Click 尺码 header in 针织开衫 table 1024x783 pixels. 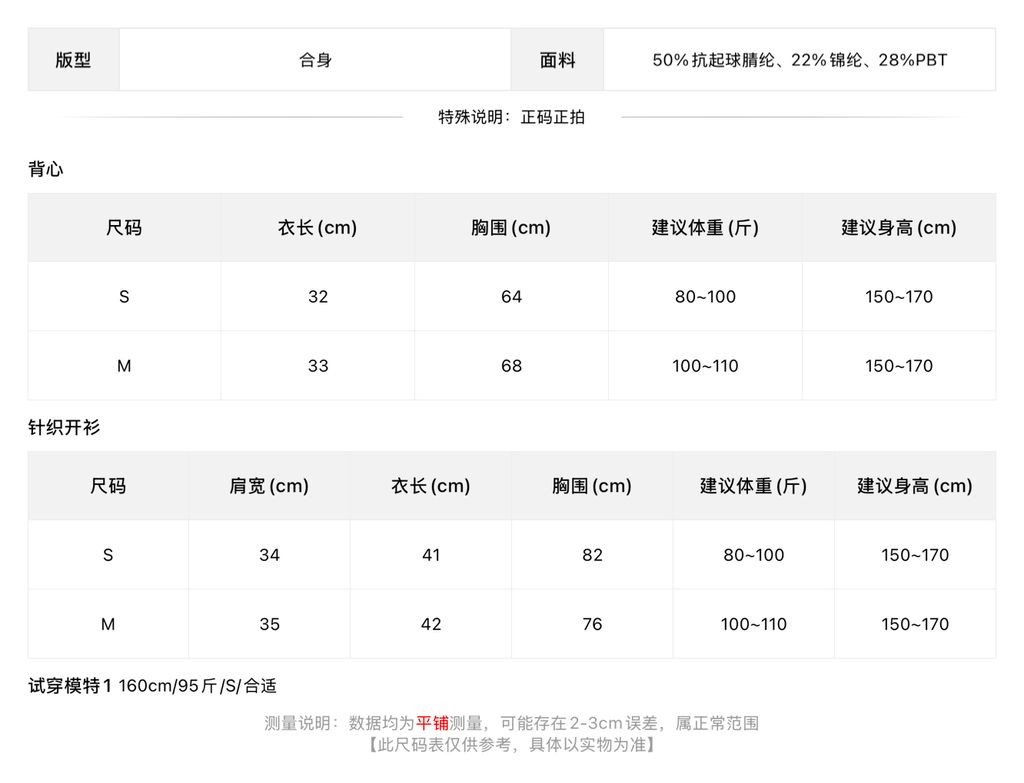click(108, 486)
